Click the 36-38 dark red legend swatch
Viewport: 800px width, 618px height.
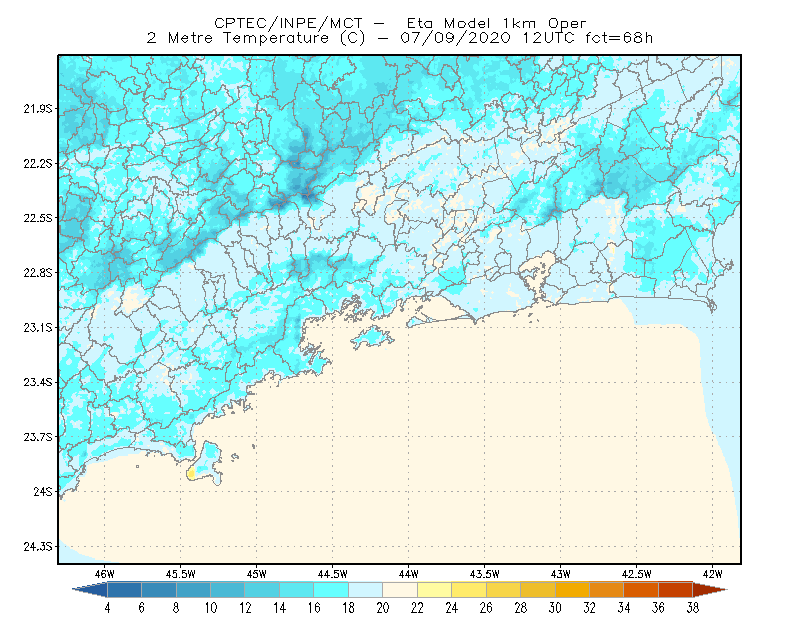(x=675, y=590)
